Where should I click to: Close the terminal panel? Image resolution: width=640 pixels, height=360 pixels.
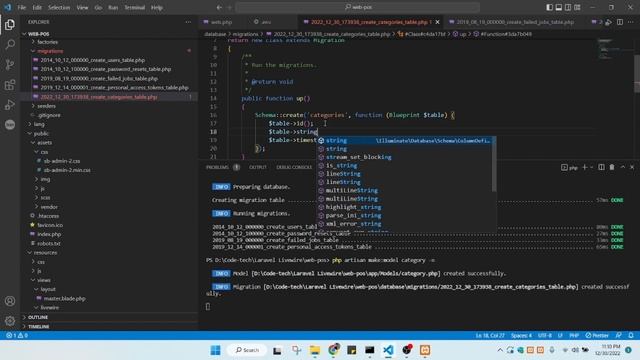pos(632,167)
